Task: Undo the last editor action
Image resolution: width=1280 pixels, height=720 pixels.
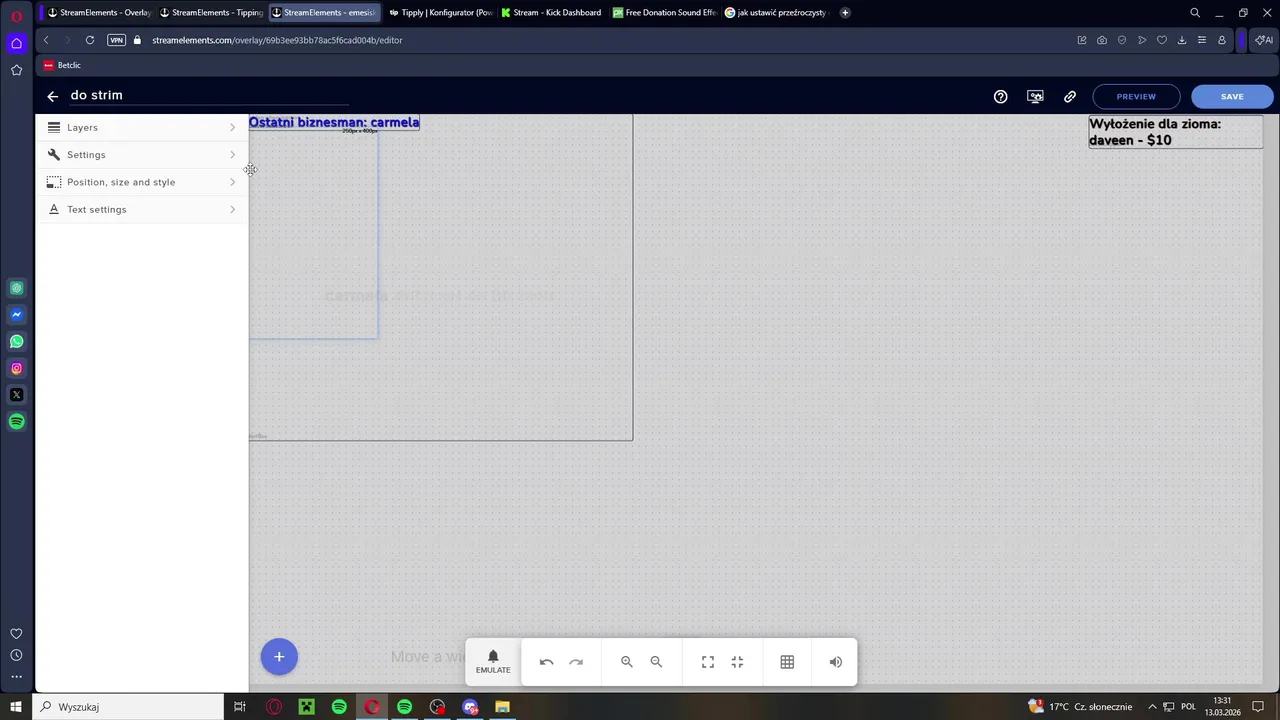Action: (x=546, y=662)
